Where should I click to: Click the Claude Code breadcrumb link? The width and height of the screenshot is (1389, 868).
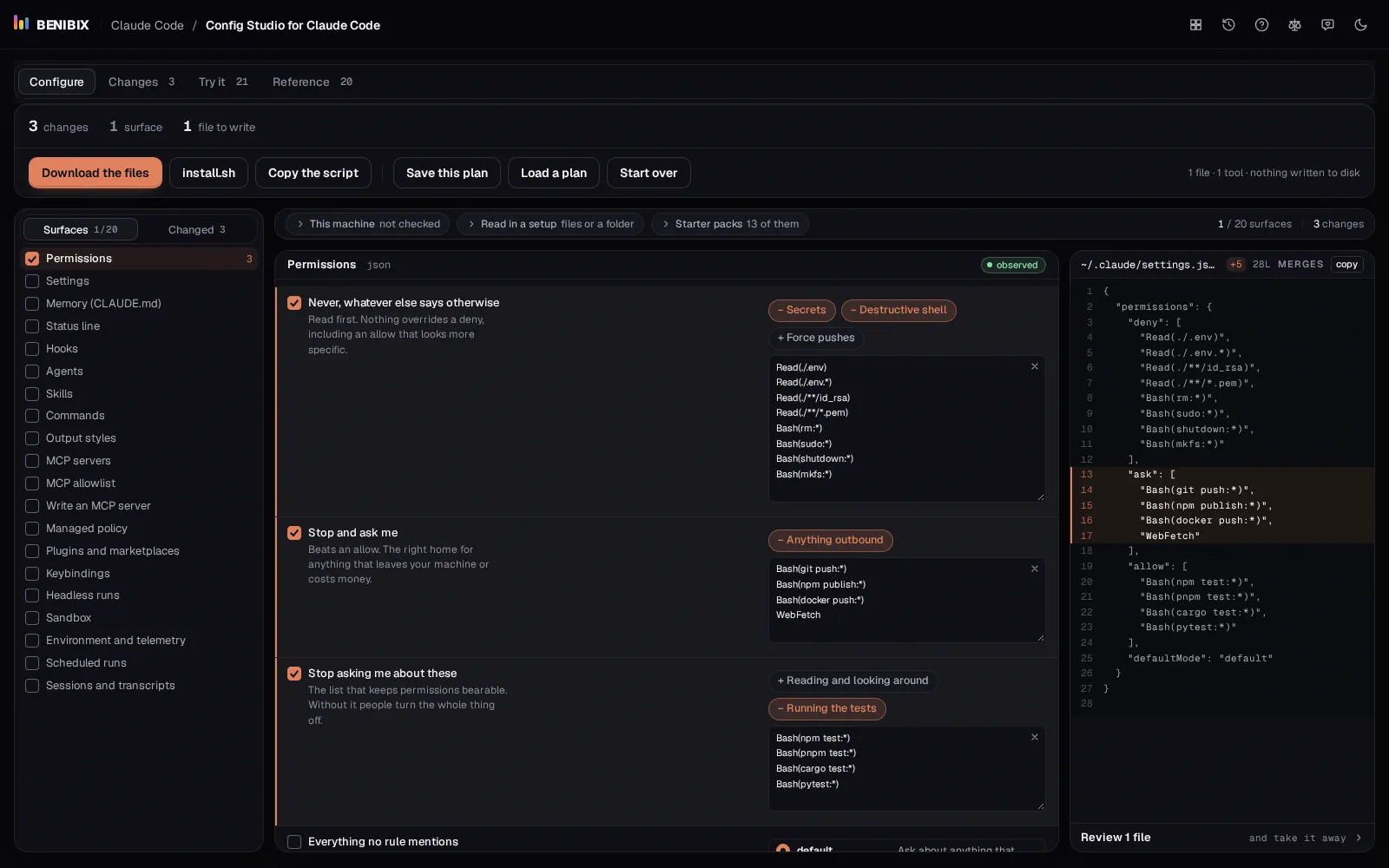(x=148, y=25)
